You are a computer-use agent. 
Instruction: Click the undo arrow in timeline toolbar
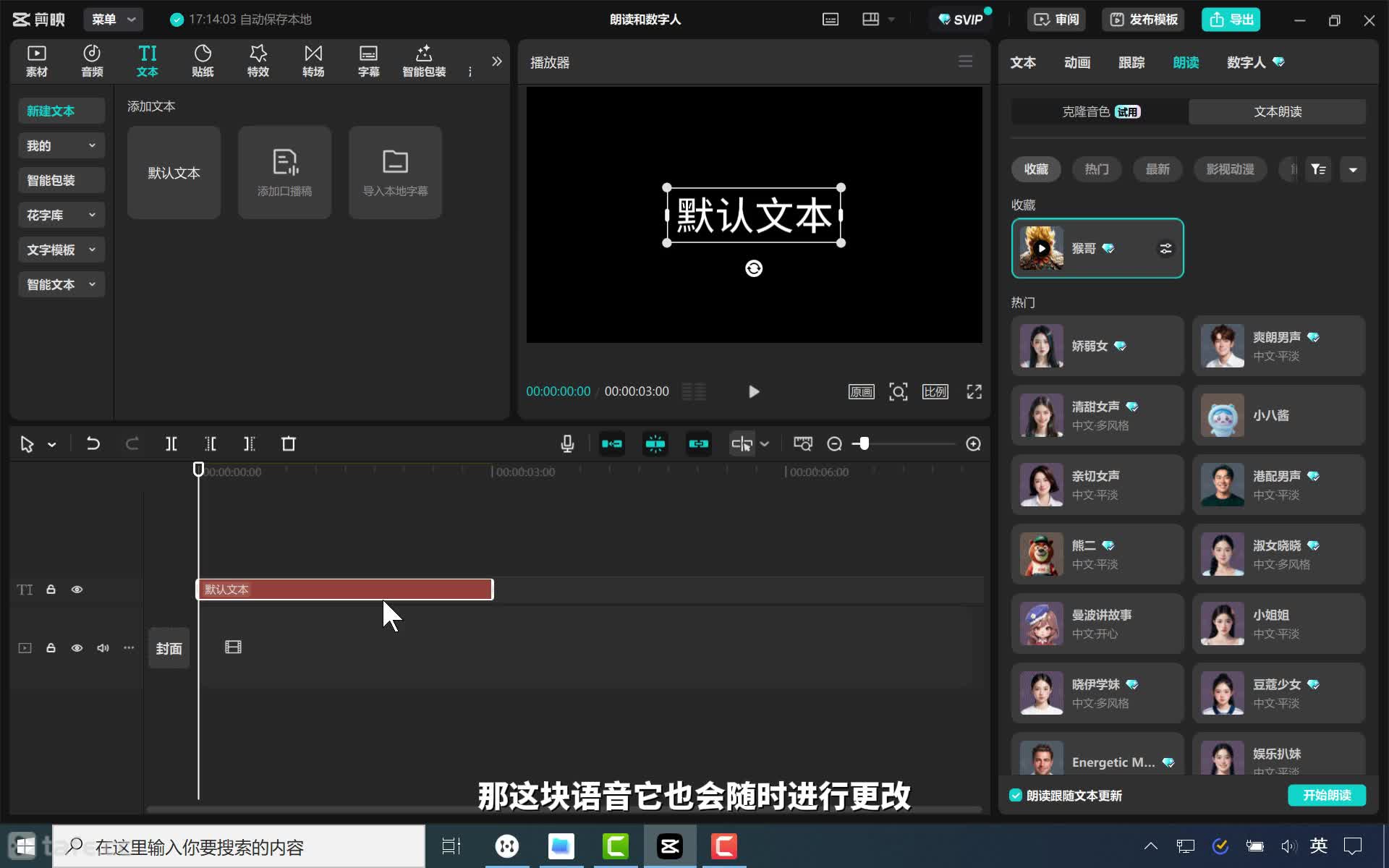coord(93,443)
